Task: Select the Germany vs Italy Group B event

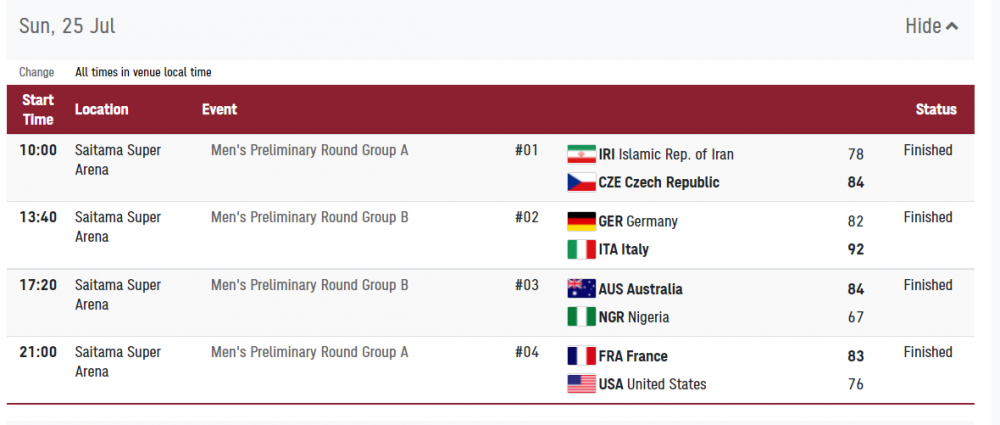Action: pyautogui.click(x=310, y=217)
